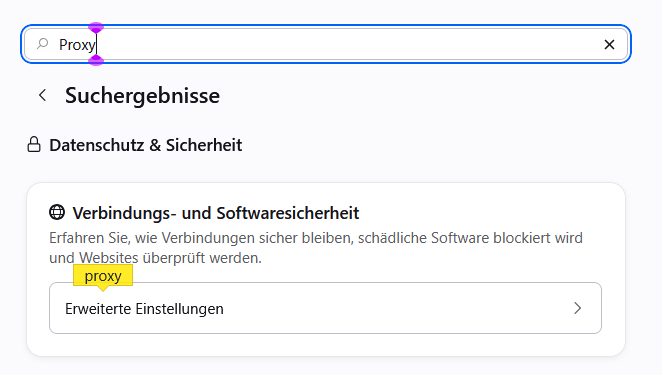Click the Suchergebnisse heading

coord(142,95)
